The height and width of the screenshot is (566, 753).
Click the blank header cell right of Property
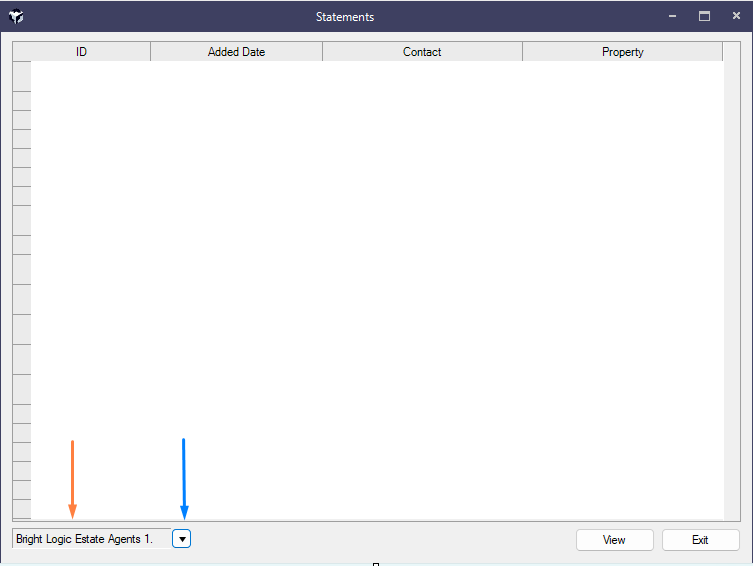point(731,52)
